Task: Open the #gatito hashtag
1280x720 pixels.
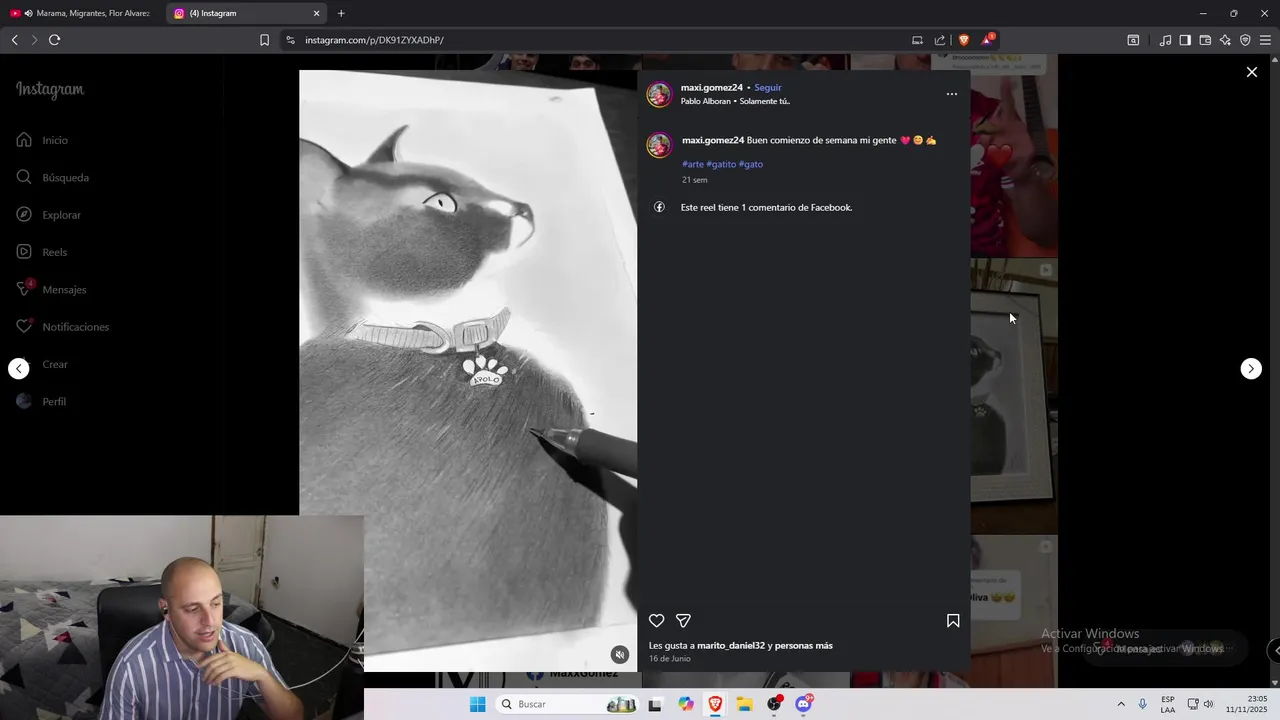Action: (721, 164)
